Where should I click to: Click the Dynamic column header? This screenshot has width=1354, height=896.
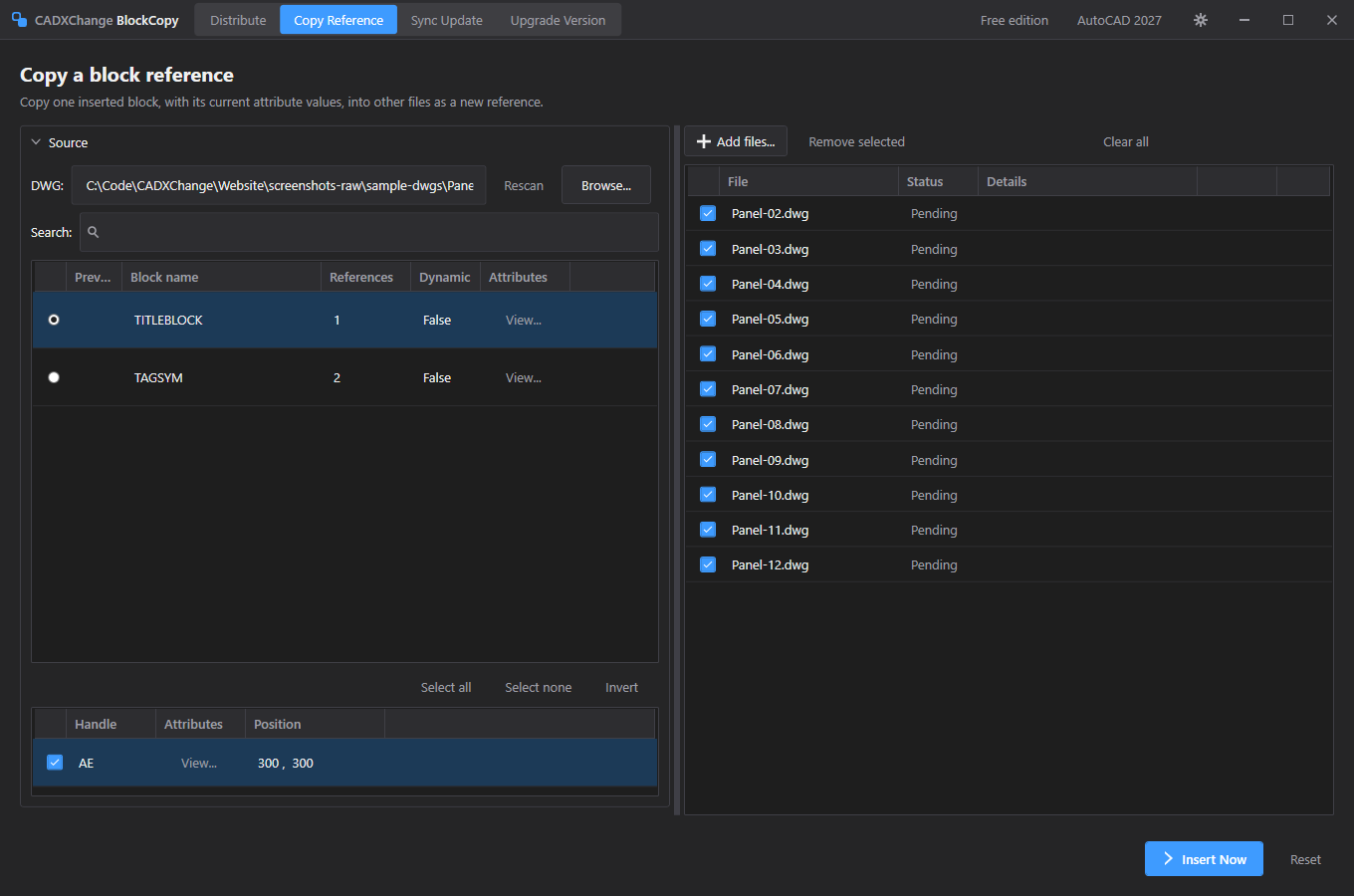[x=445, y=277]
